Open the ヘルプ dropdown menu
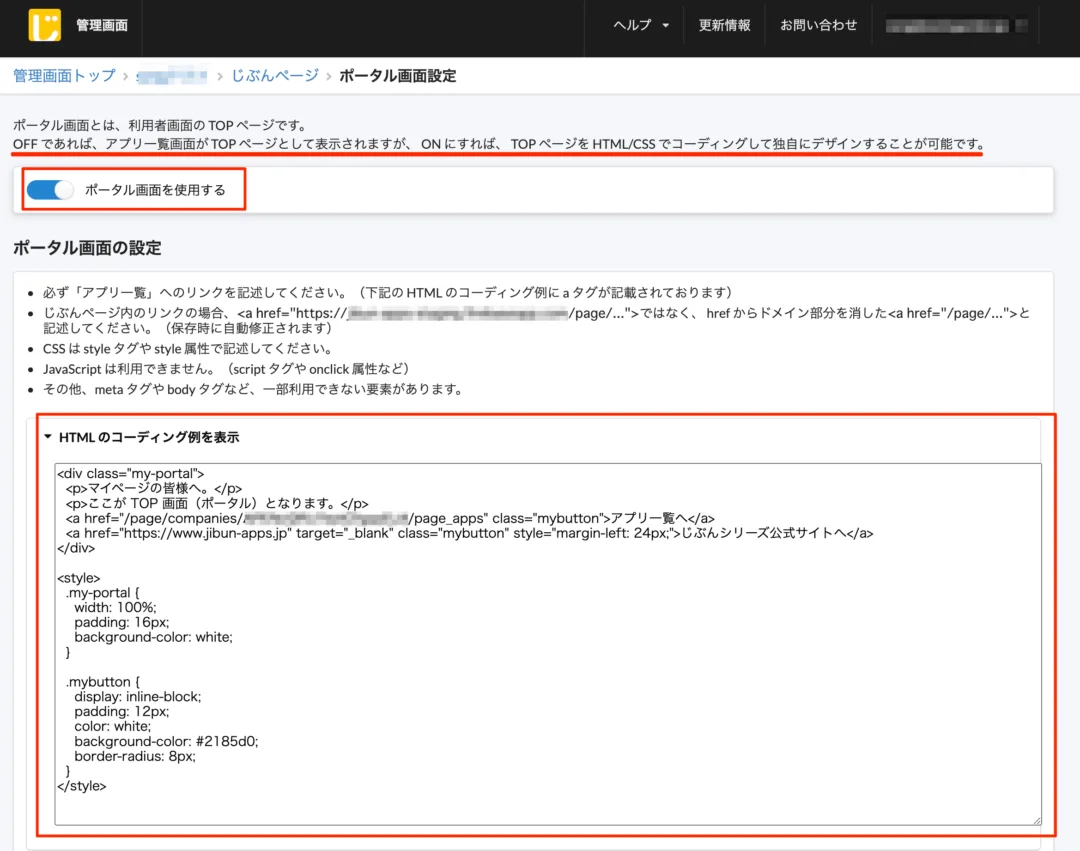Viewport: 1080px width, 851px height. coord(641,25)
